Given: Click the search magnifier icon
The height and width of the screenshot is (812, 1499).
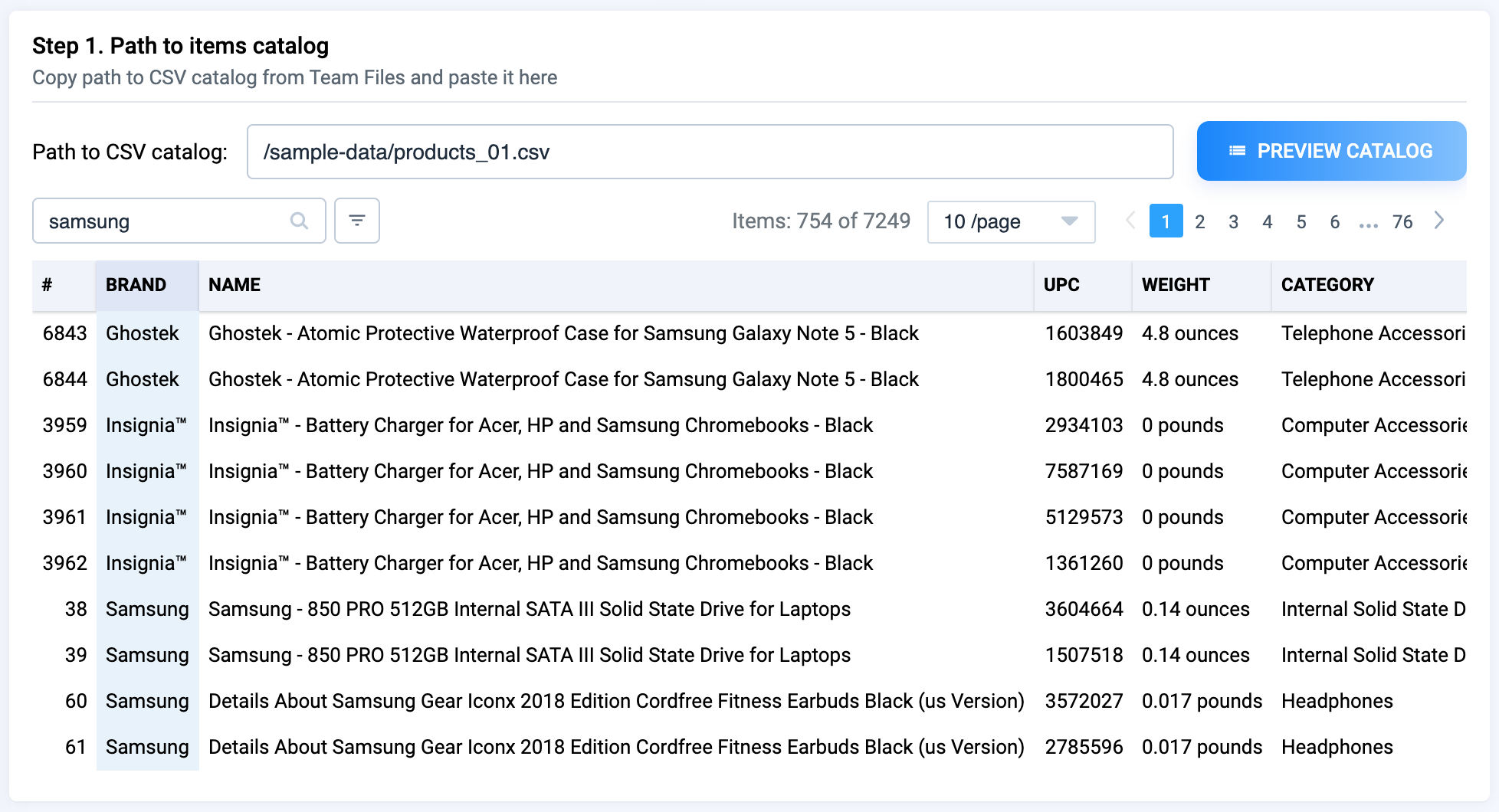Looking at the screenshot, I should [299, 221].
